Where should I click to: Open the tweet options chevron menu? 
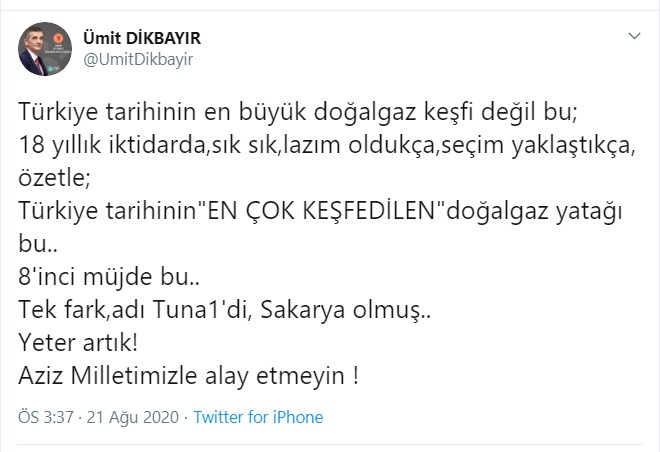tap(634, 35)
